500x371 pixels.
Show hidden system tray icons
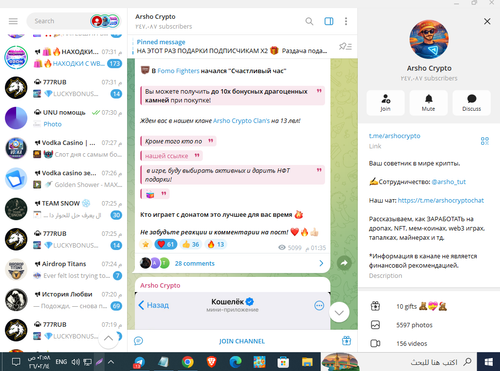pos(111,362)
